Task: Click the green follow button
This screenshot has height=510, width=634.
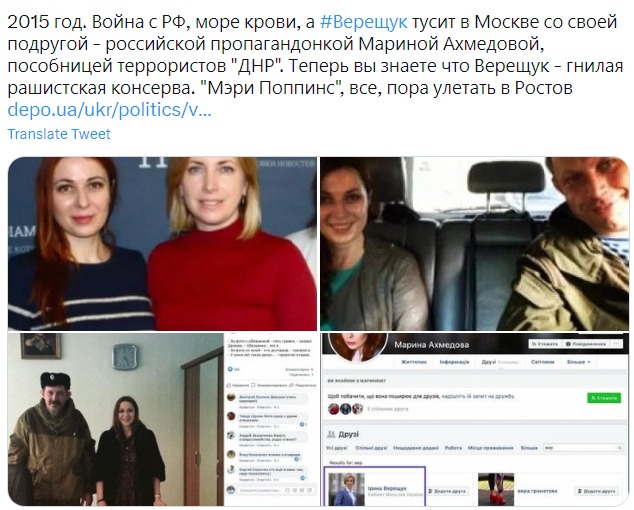Action: (604, 398)
